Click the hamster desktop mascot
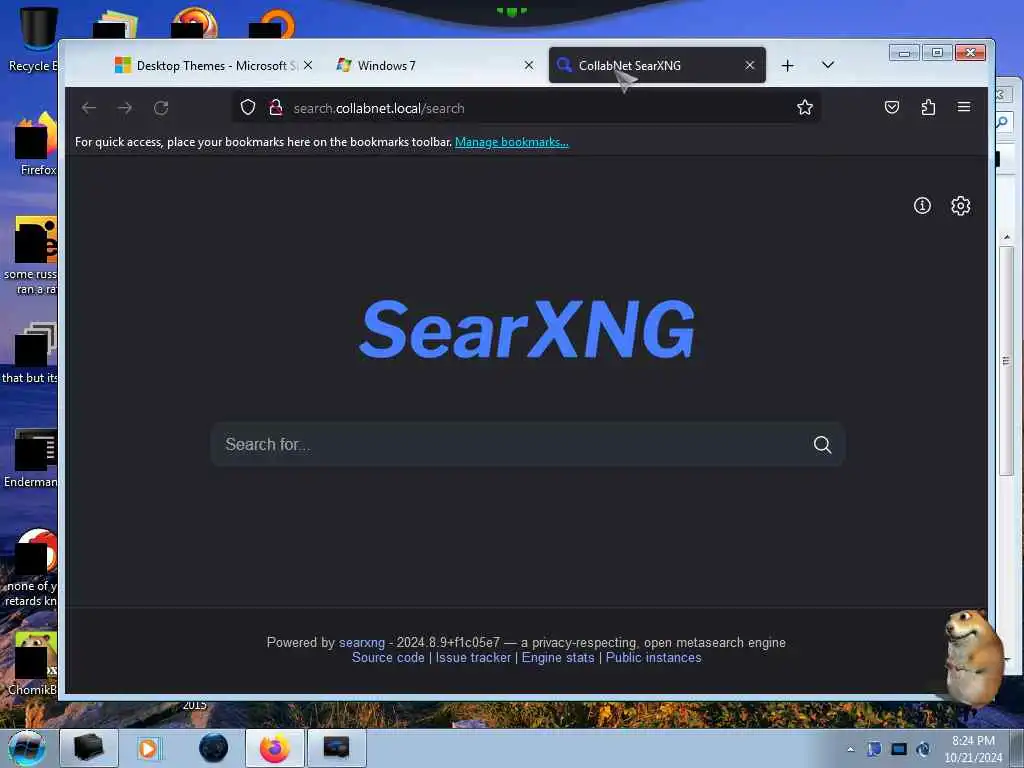Image resolution: width=1024 pixels, height=768 pixels. (974, 660)
